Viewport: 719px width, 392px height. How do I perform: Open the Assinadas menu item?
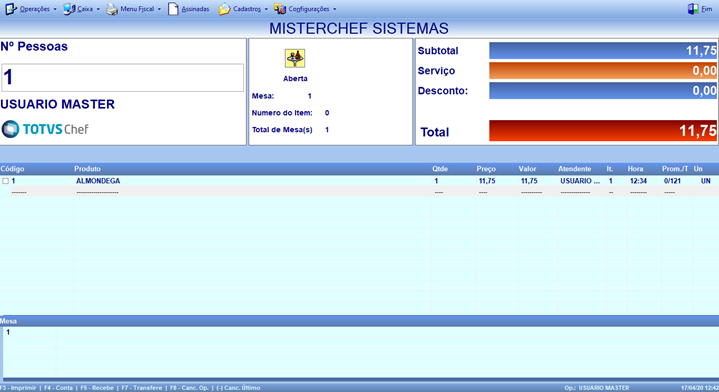(x=195, y=9)
